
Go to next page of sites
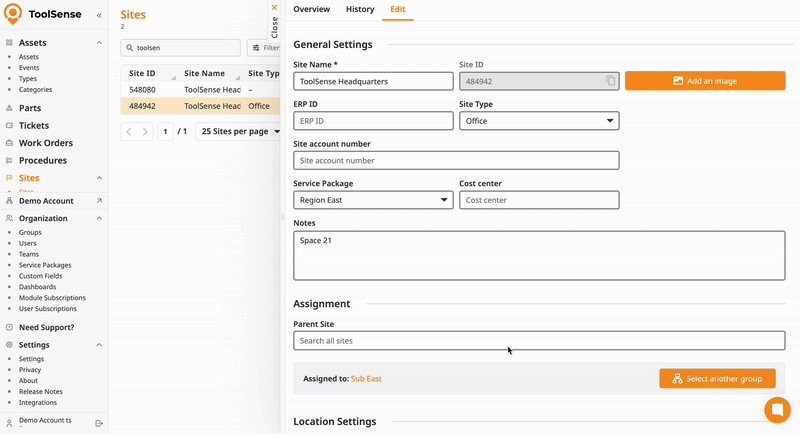click(x=146, y=132)
